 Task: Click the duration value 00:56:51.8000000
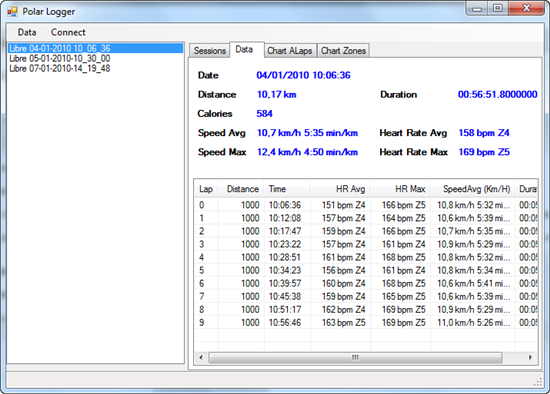point(497,94)
